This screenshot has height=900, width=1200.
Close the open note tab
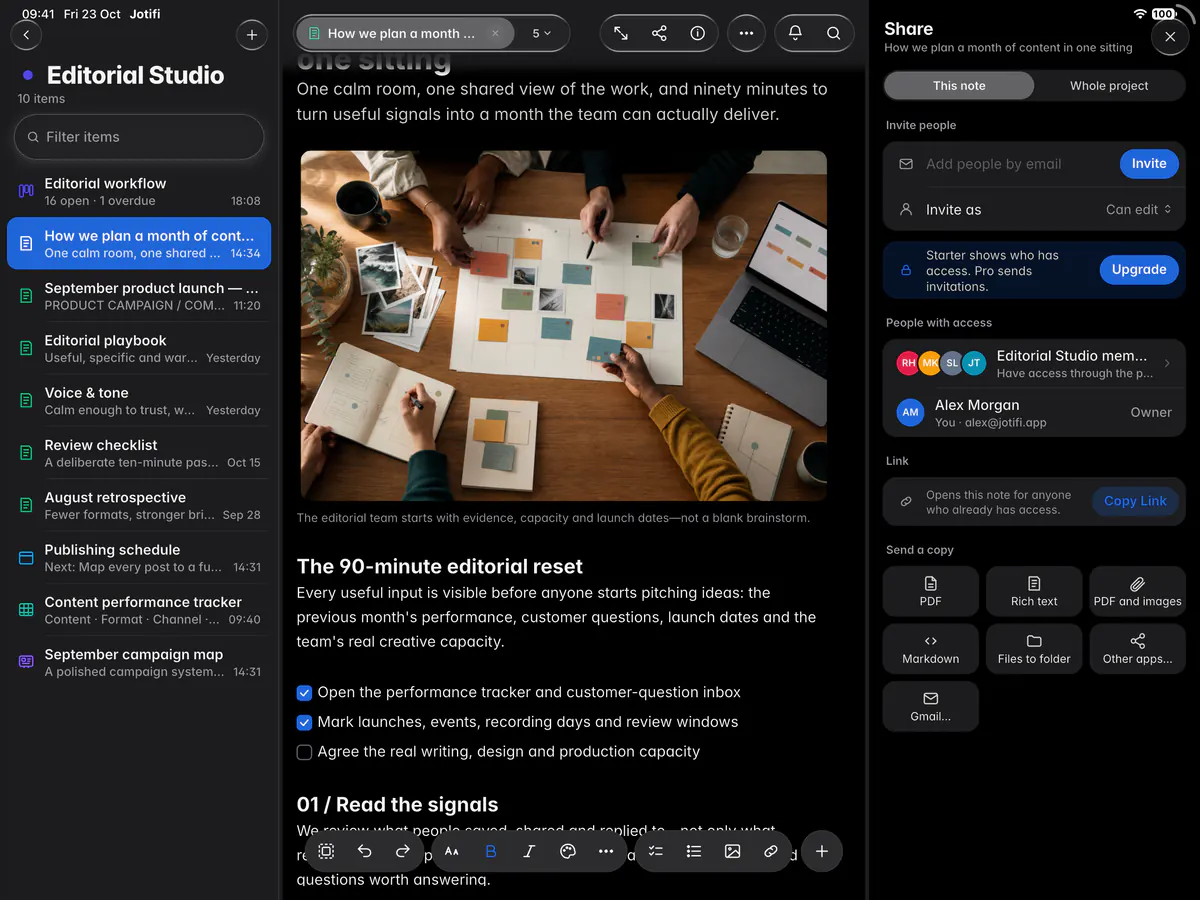click(495, 33)
